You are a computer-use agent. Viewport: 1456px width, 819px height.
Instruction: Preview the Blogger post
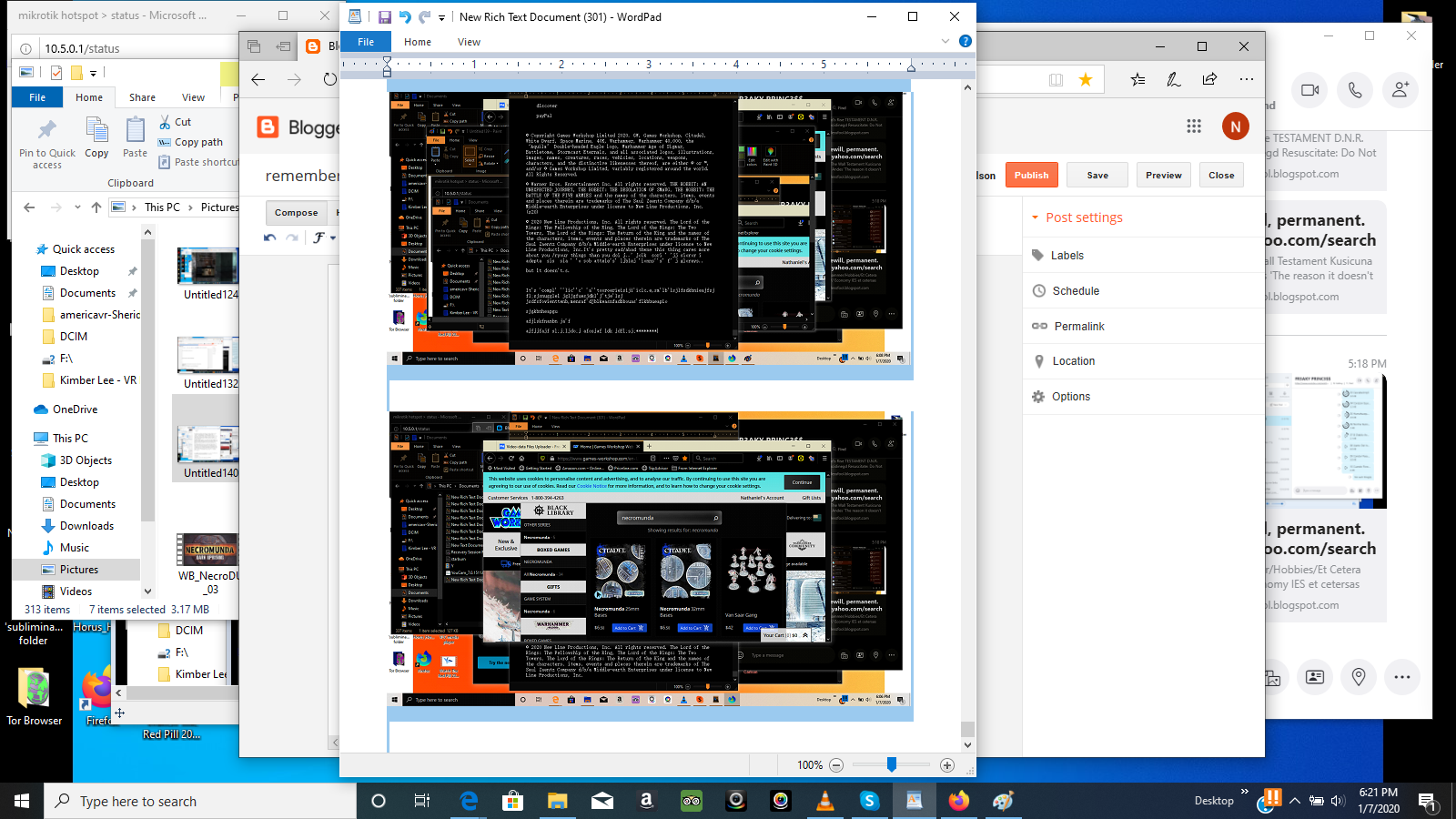pos(1164,175)
